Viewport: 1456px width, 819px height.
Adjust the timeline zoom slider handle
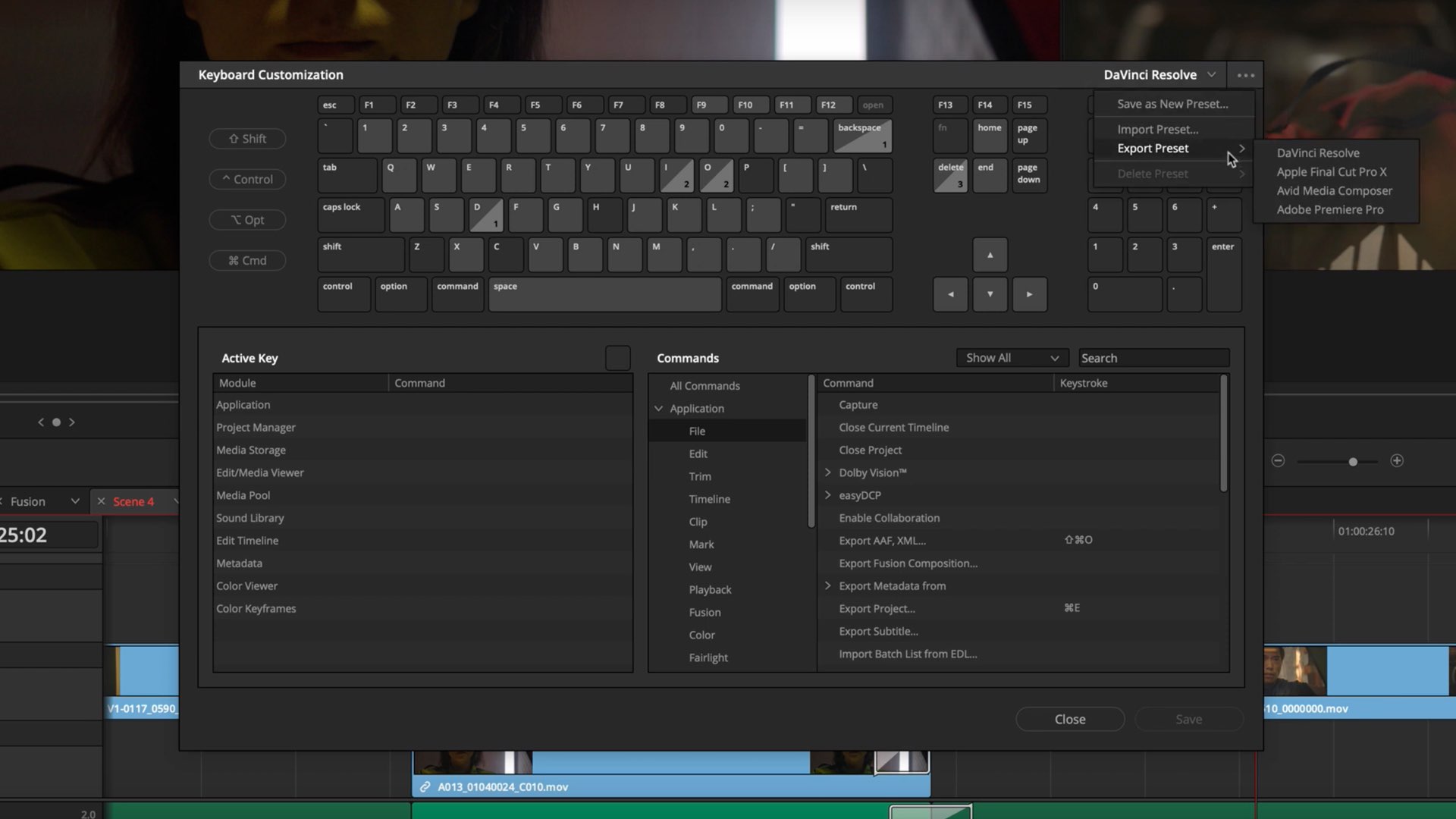pyautogui.click(x=1352, y=461)
